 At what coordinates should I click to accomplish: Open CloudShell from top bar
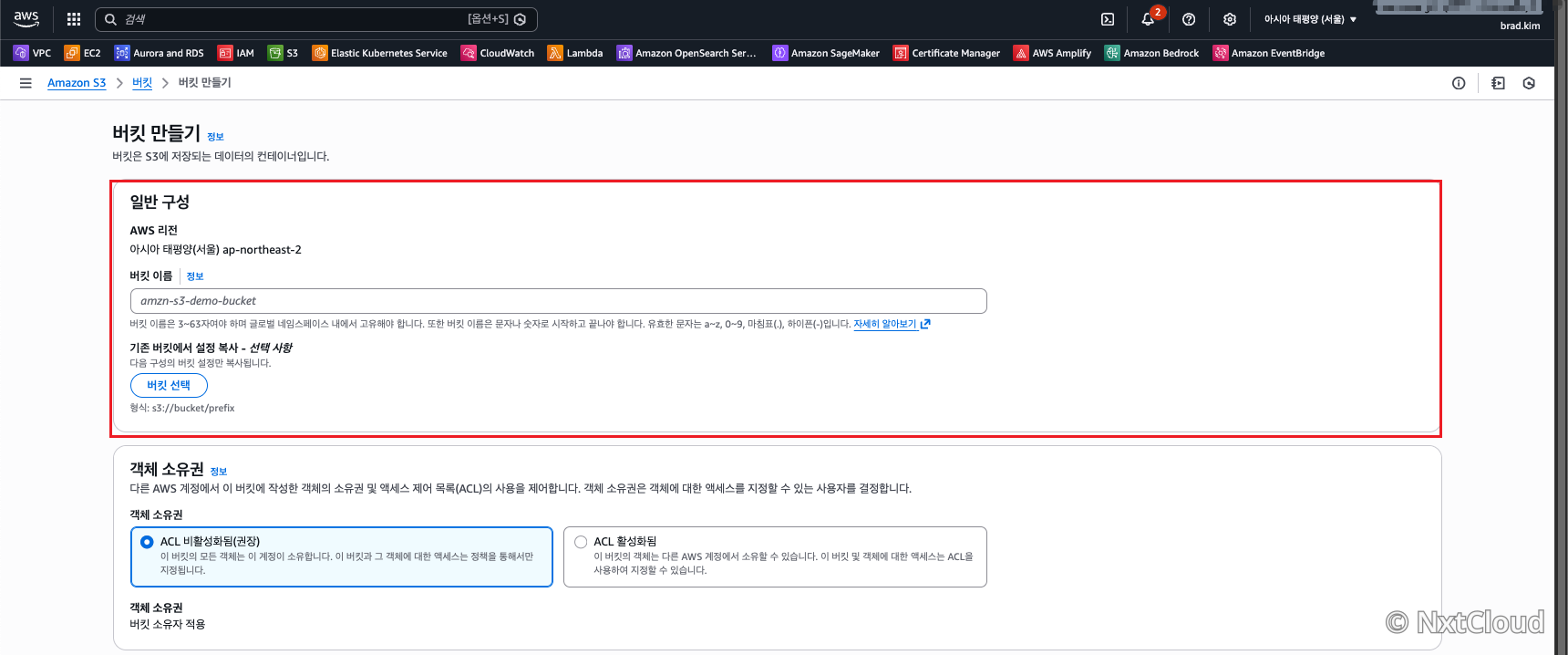(1108, 19)
